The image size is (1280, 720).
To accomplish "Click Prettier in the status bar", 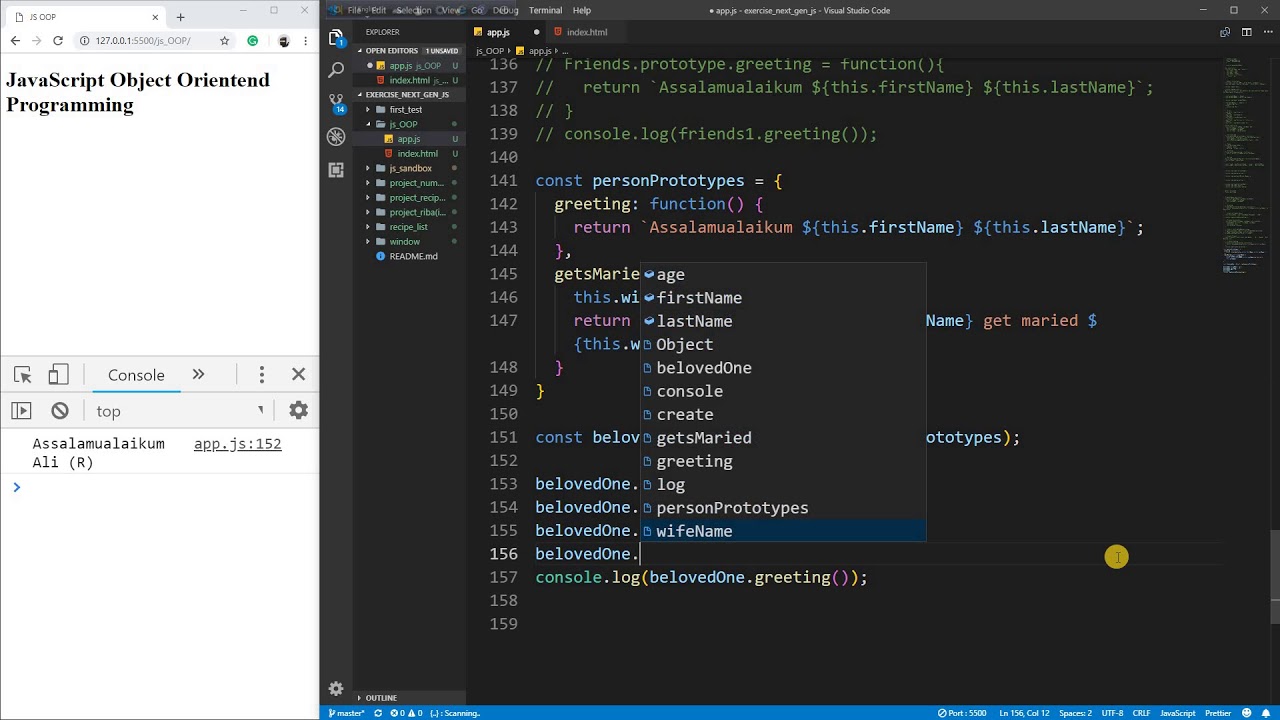I will point(1218,713).
